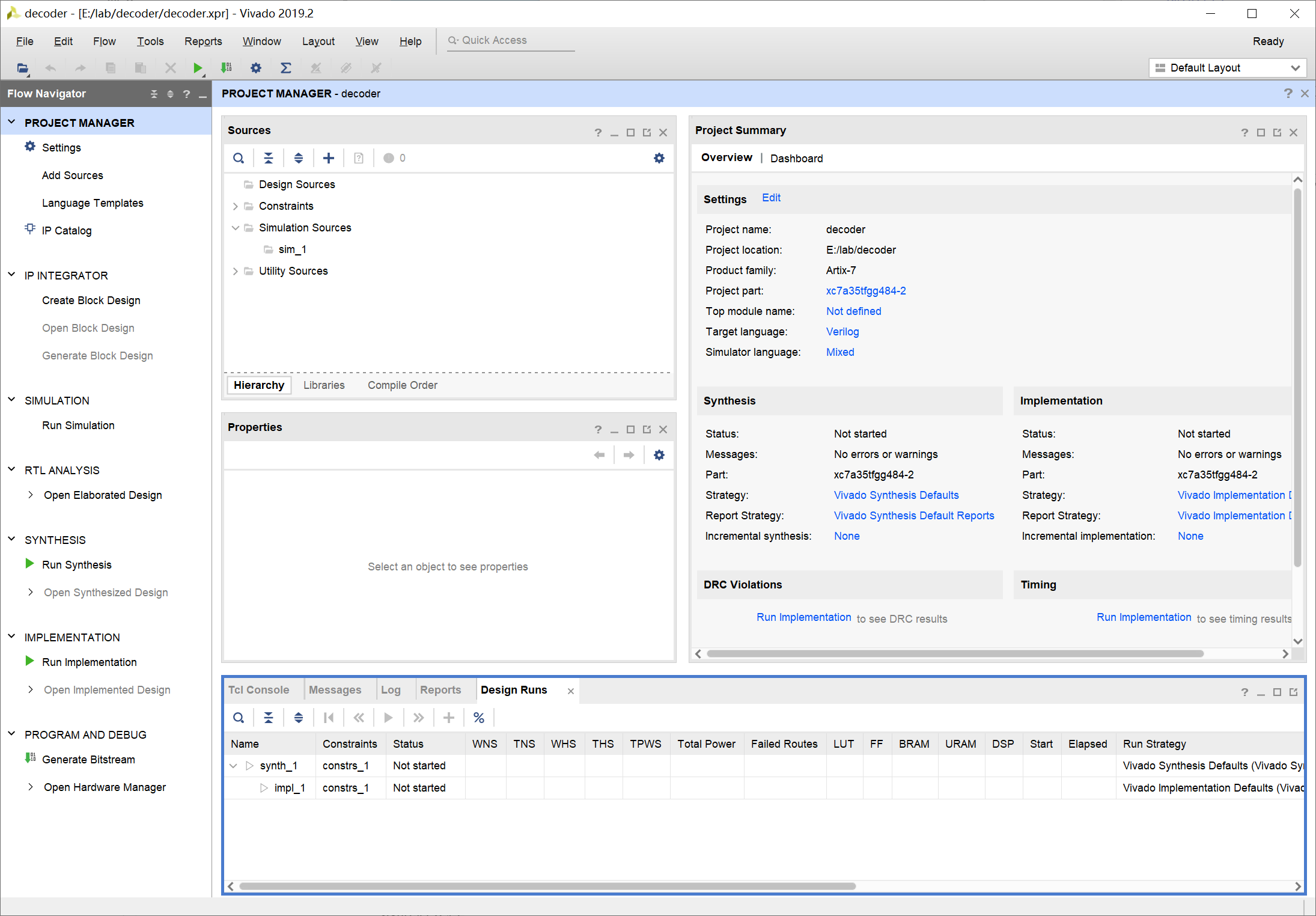The width and height of the screenshot is (1316, 916).
Task: Search within the Sources panel
Action: pyautogui.click(x=239, y=158)
